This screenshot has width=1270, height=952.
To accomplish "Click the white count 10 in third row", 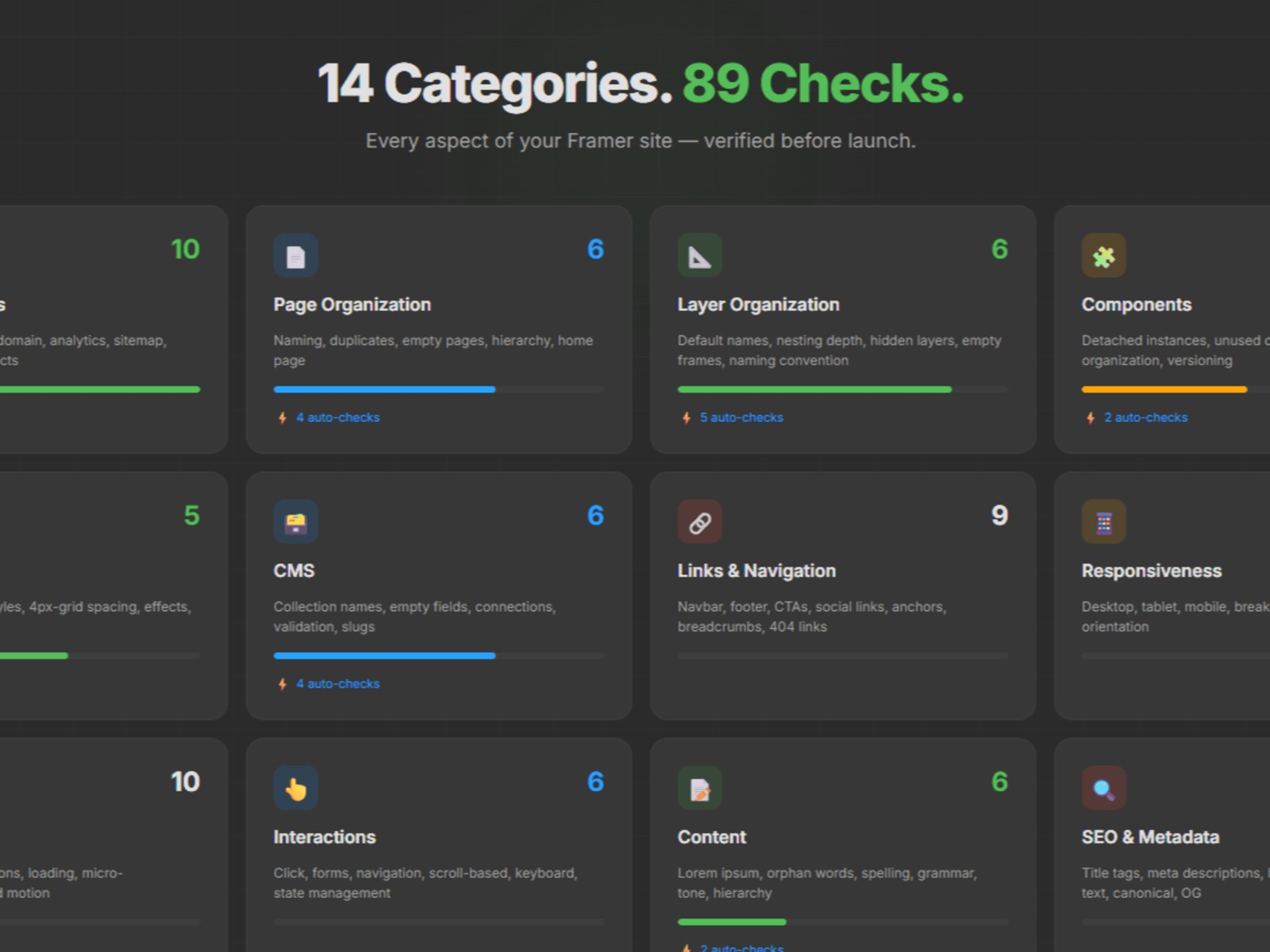I will click(x=186, y=781).
